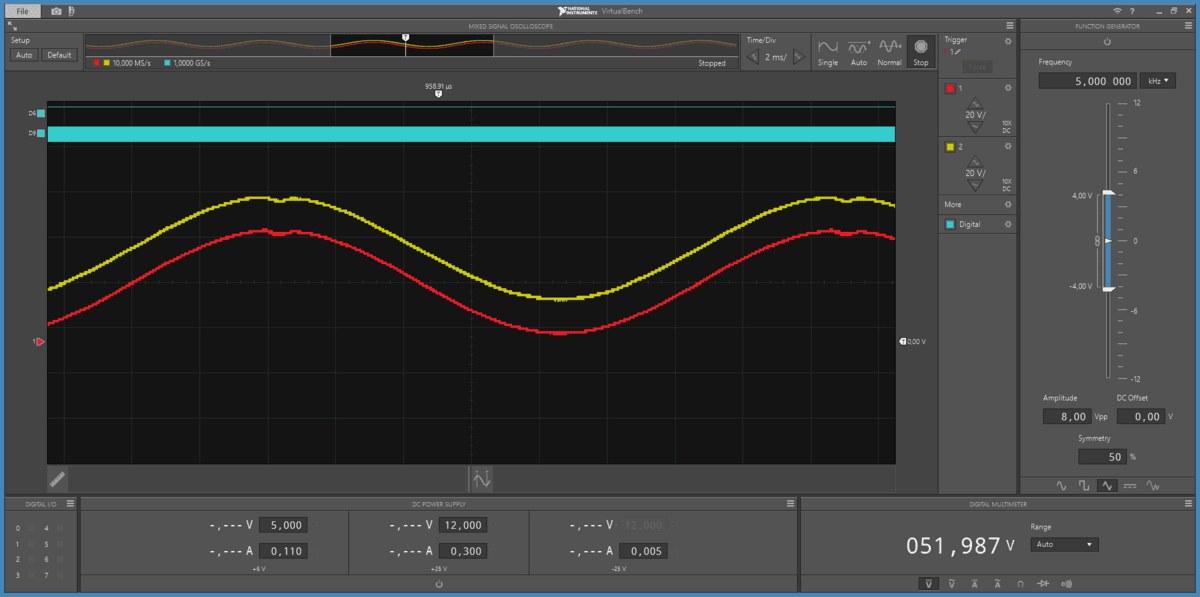Select Normal acquisition mode

coord(889,52)
